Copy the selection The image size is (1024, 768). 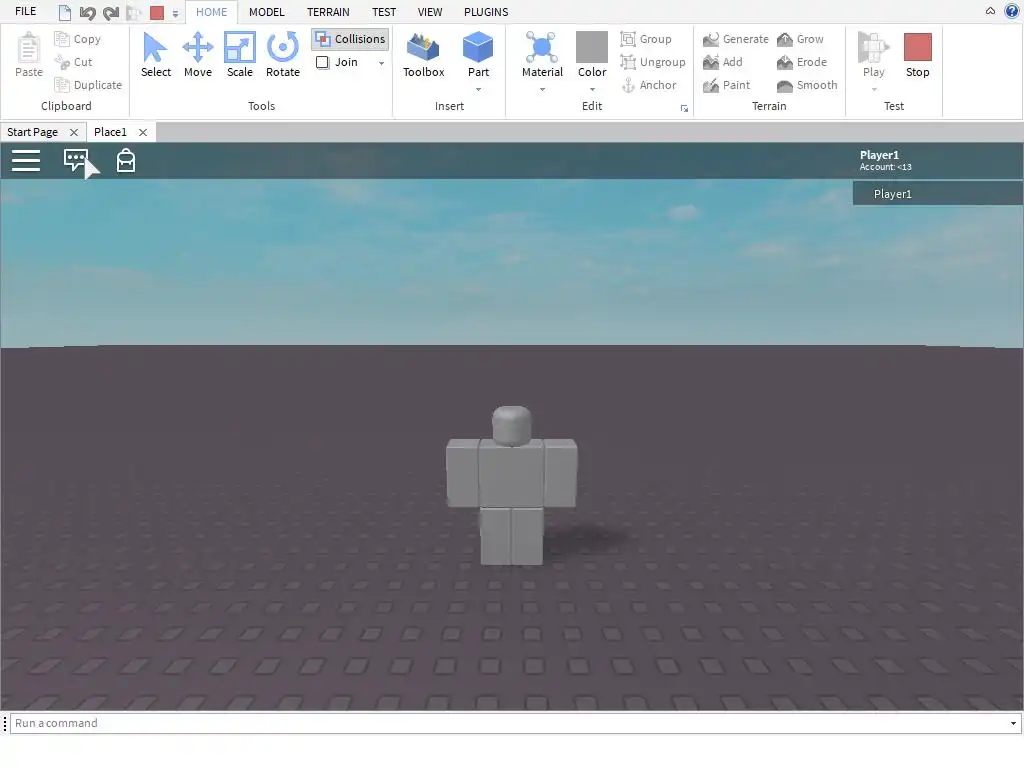pos(78,39)
